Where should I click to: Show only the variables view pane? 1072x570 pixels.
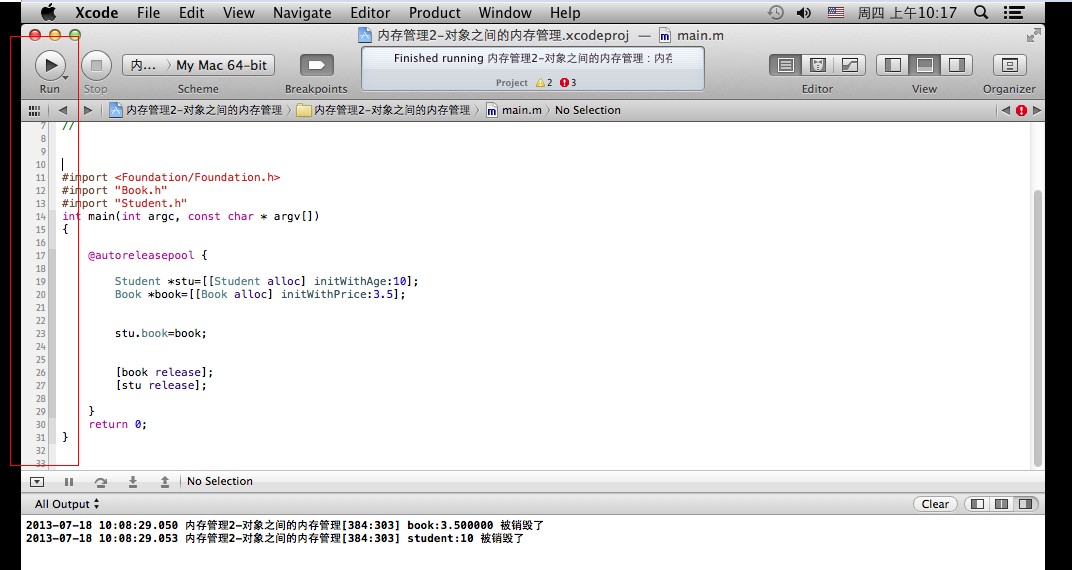coord(978,504)
